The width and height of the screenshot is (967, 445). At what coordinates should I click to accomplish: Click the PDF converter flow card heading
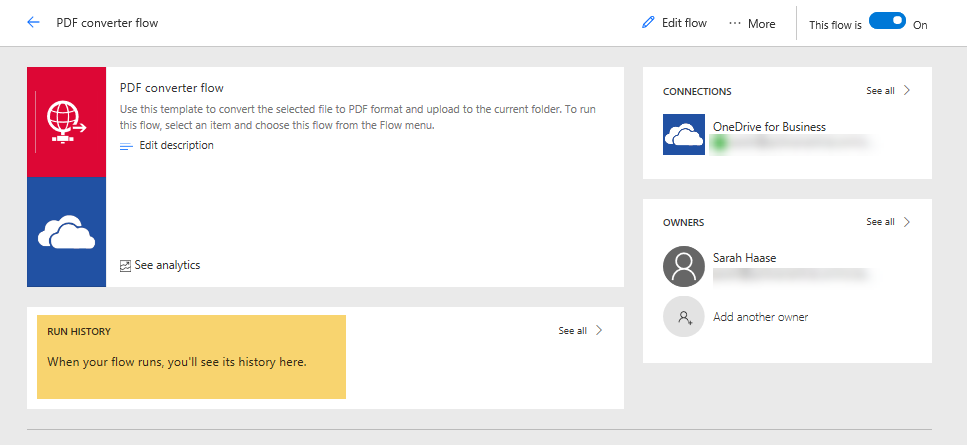(171, 88)
